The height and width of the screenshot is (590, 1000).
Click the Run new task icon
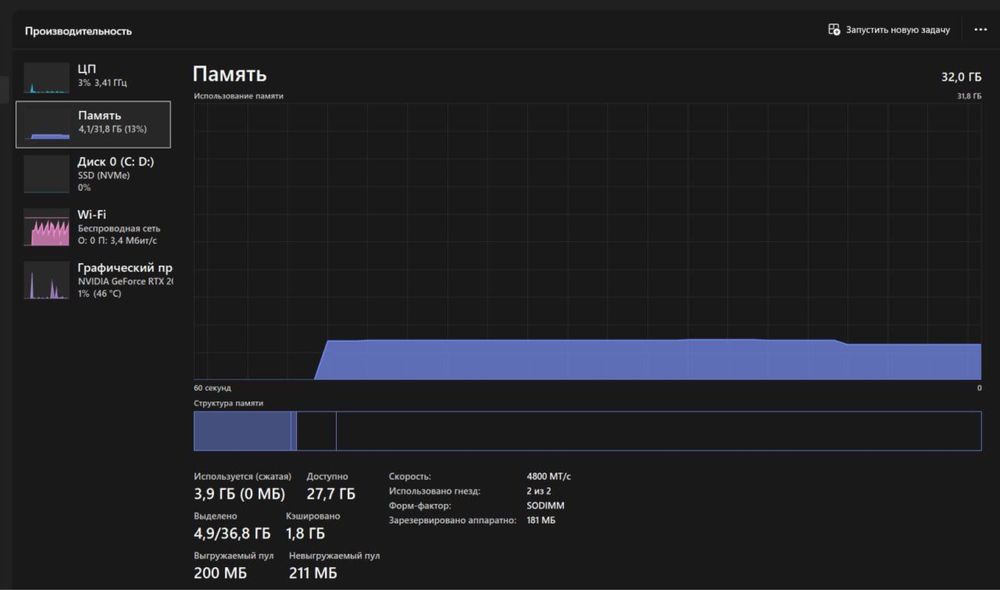pos(834,29)
